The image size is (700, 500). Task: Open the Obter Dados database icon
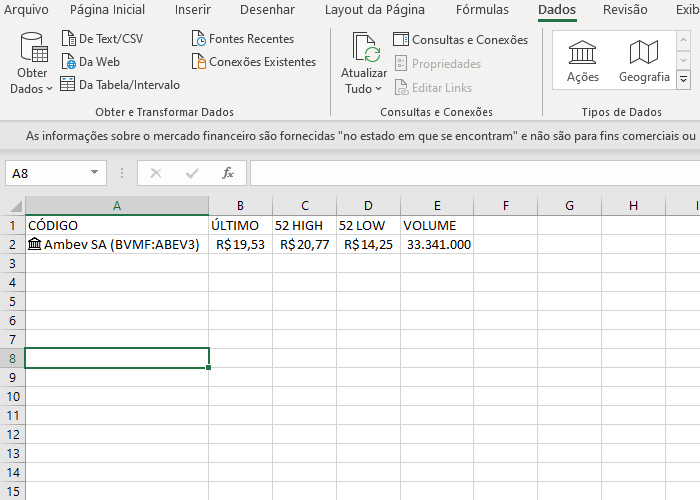pos(33,47)
